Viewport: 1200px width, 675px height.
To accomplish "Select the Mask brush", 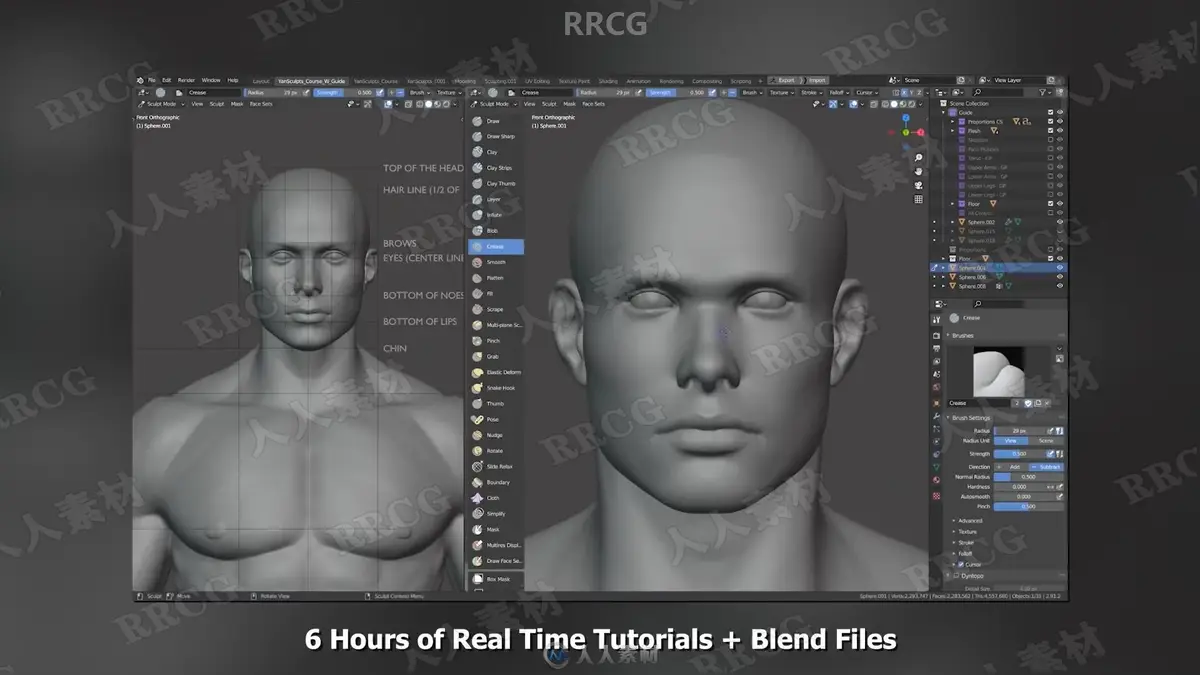I will (x=495, y=529).
